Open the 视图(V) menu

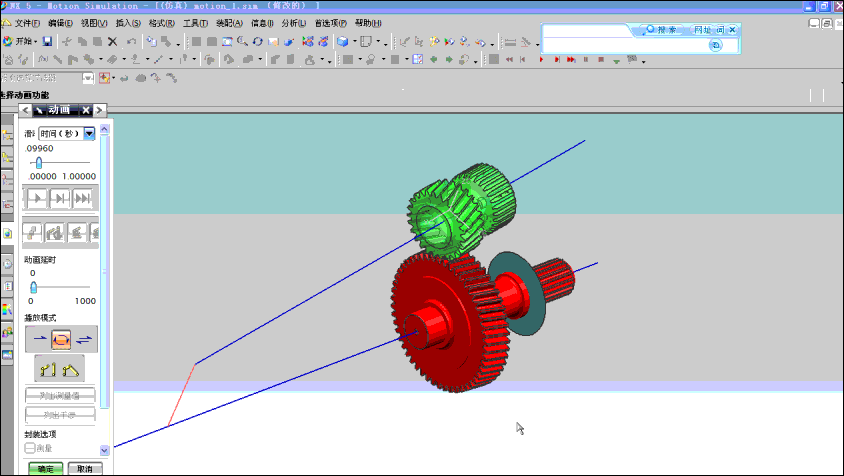[94, 23]
